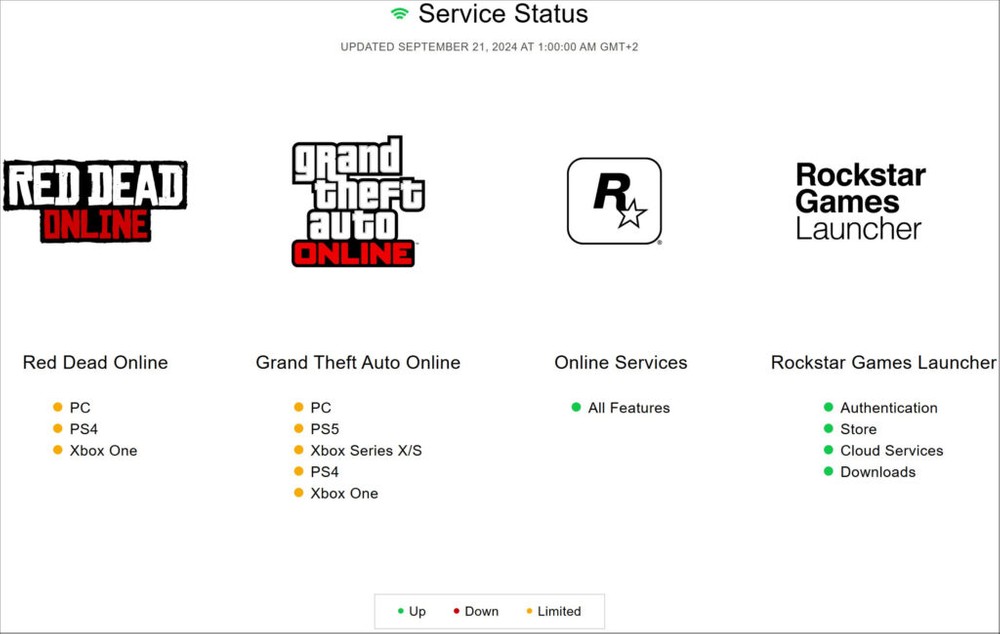Click Cloud Services green status dot
Screen dimensions: 1000x634
[x=828, y=450]
